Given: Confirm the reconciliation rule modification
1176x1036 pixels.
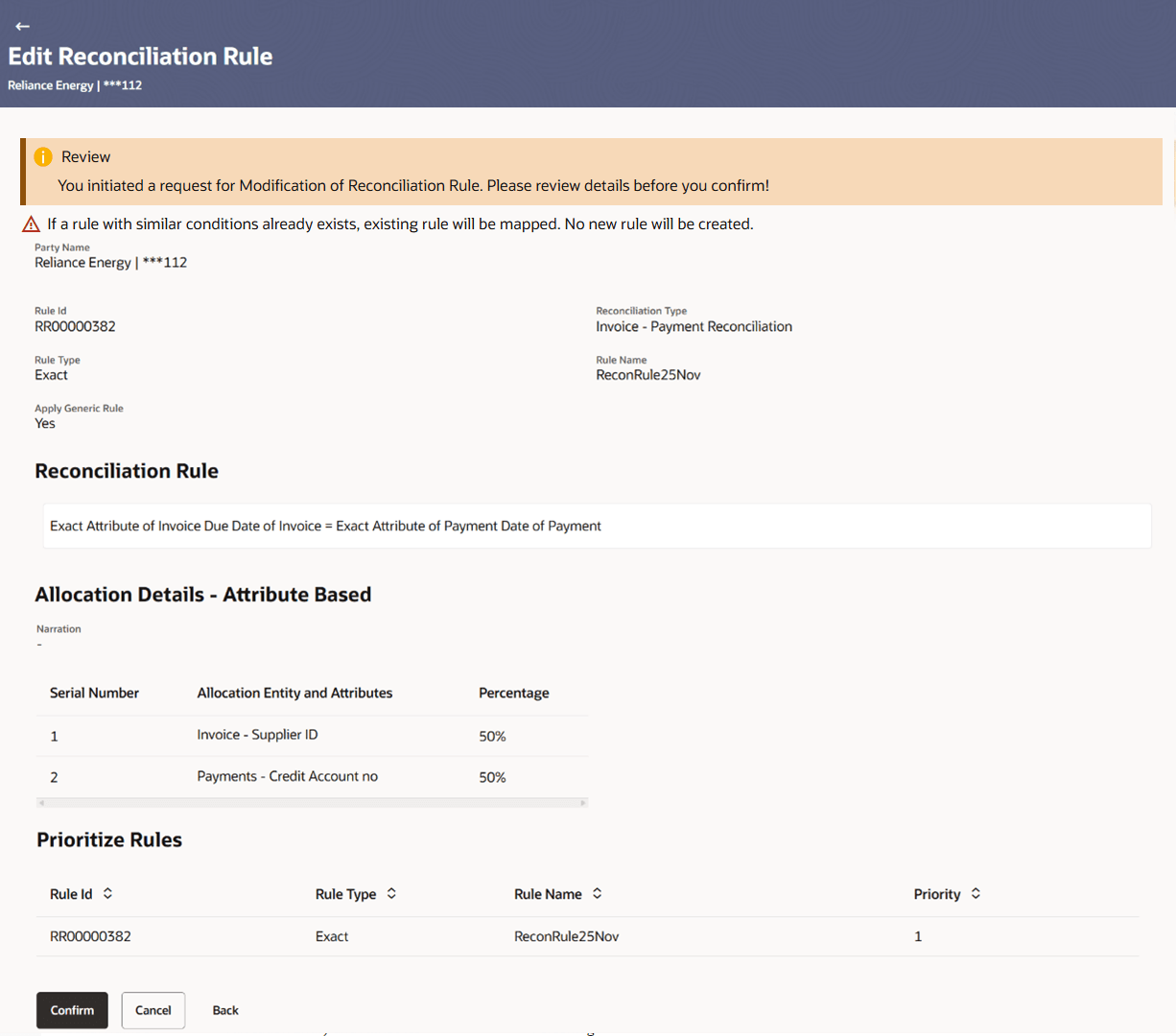Looking at the screenshot, I should coord(72,1010).
